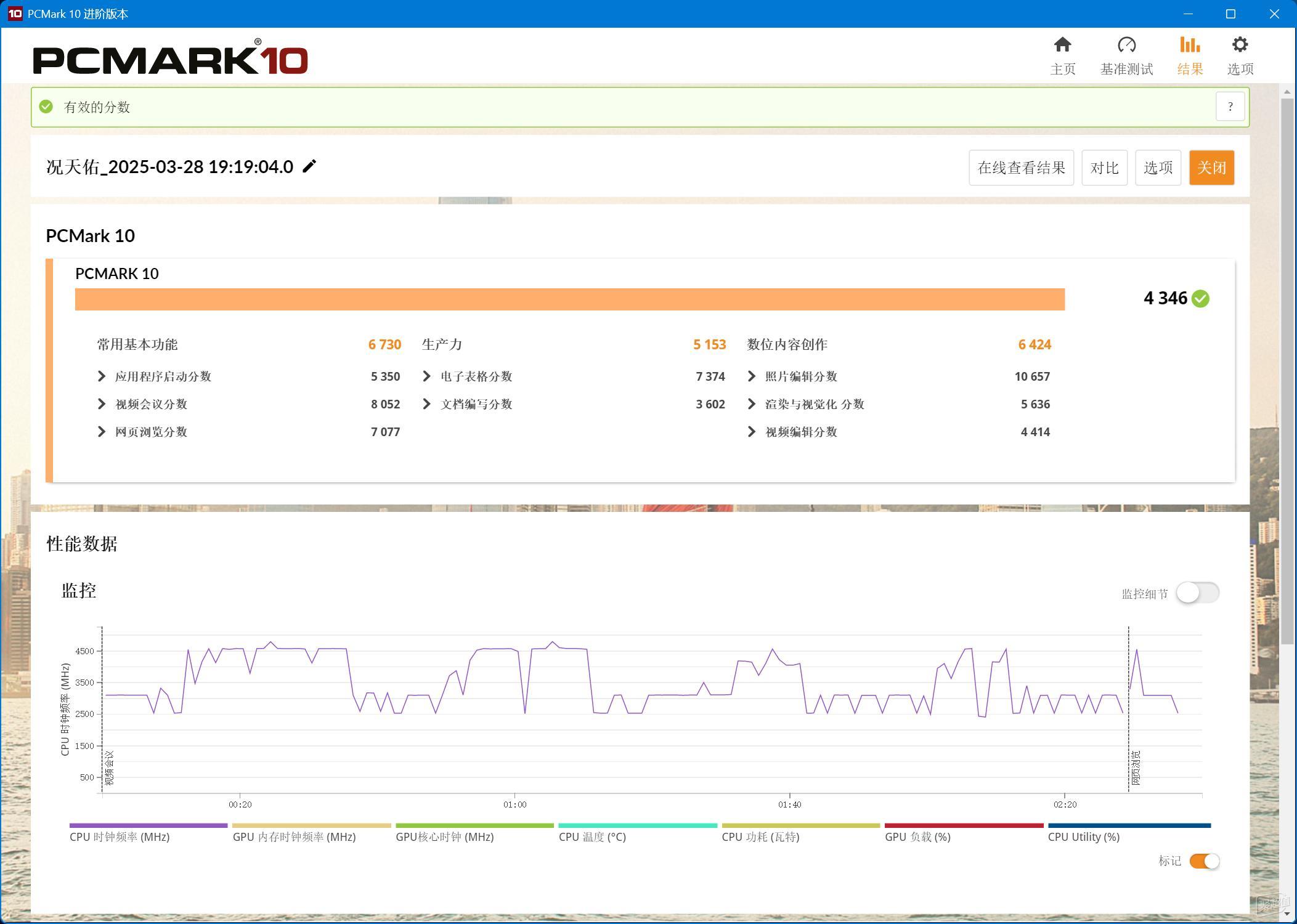
Task: Open the 主页 home tab
Action: (1063, 55)
